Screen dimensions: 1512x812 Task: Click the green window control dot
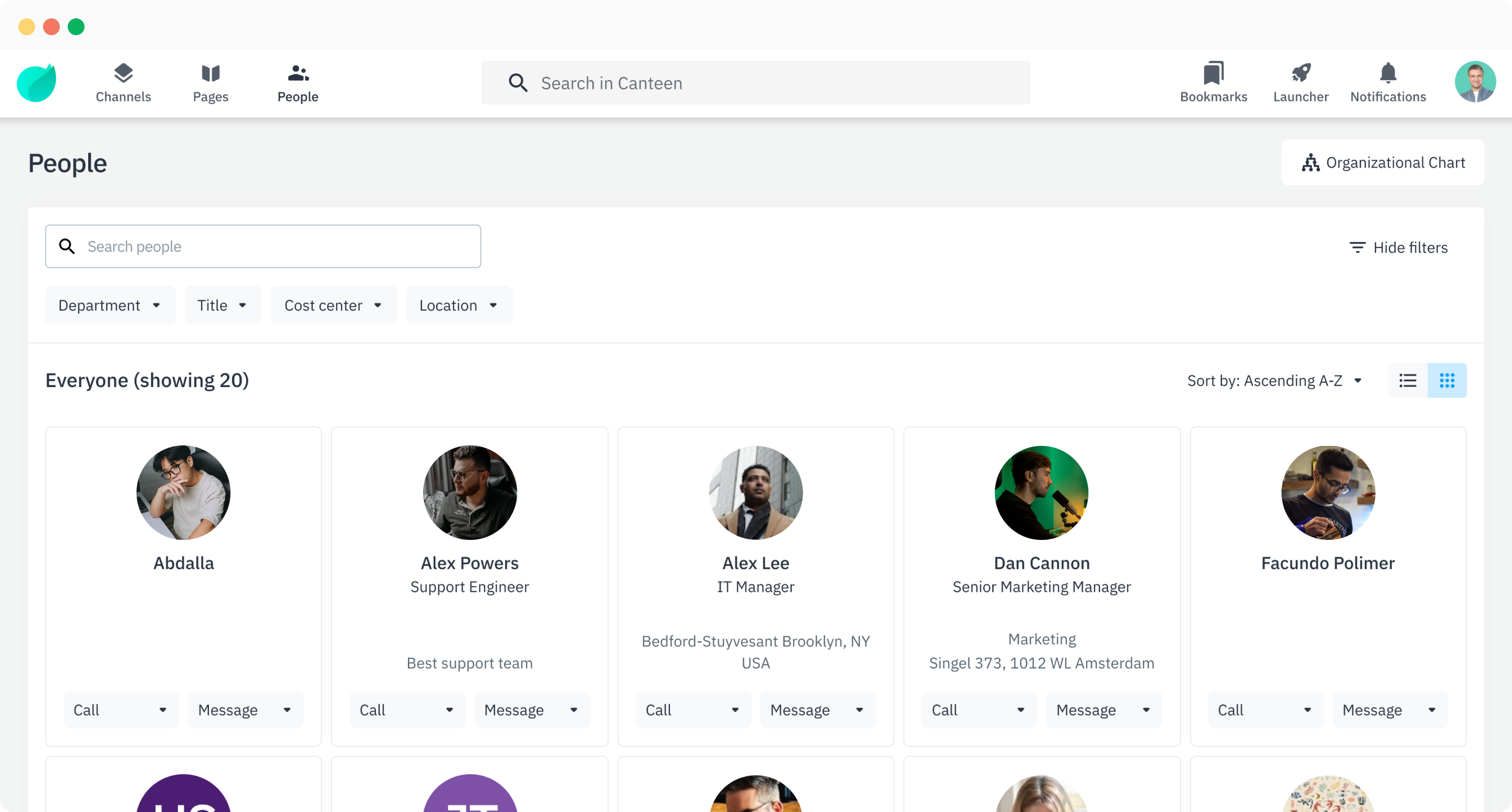76,27
